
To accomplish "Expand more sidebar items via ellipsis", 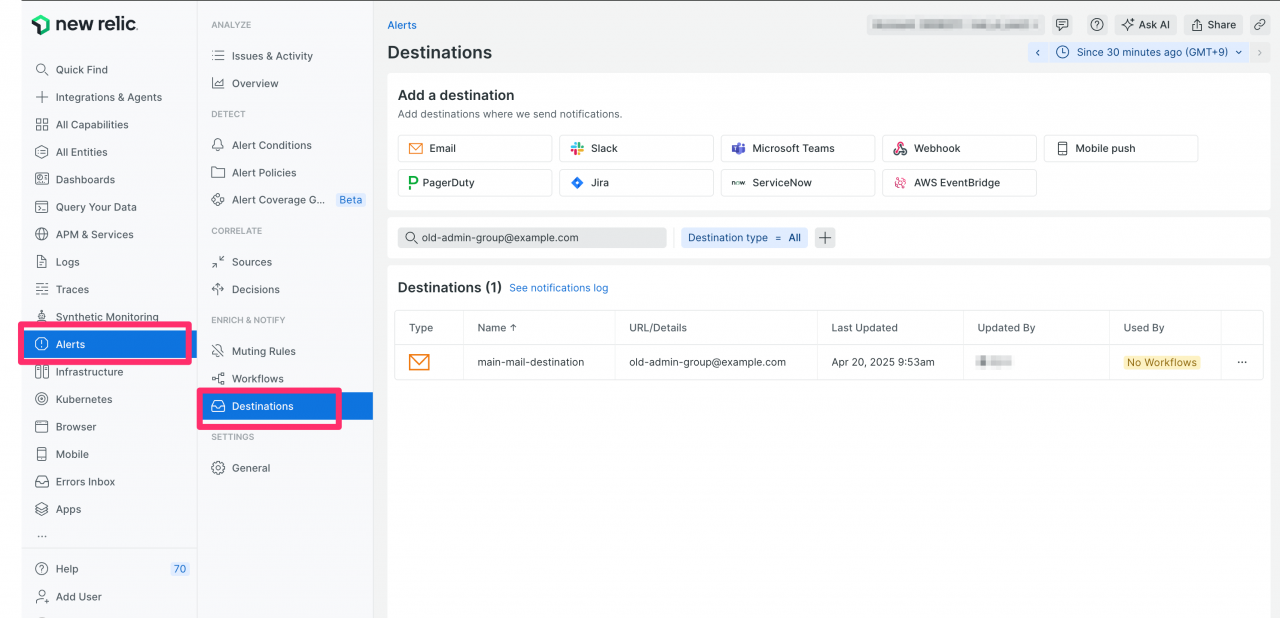I will tap(42, 536).
